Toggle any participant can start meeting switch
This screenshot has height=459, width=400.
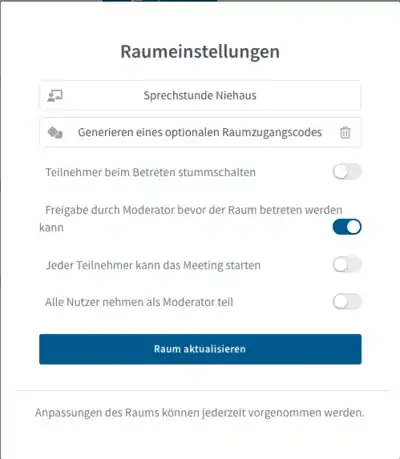tap(347, 265)
